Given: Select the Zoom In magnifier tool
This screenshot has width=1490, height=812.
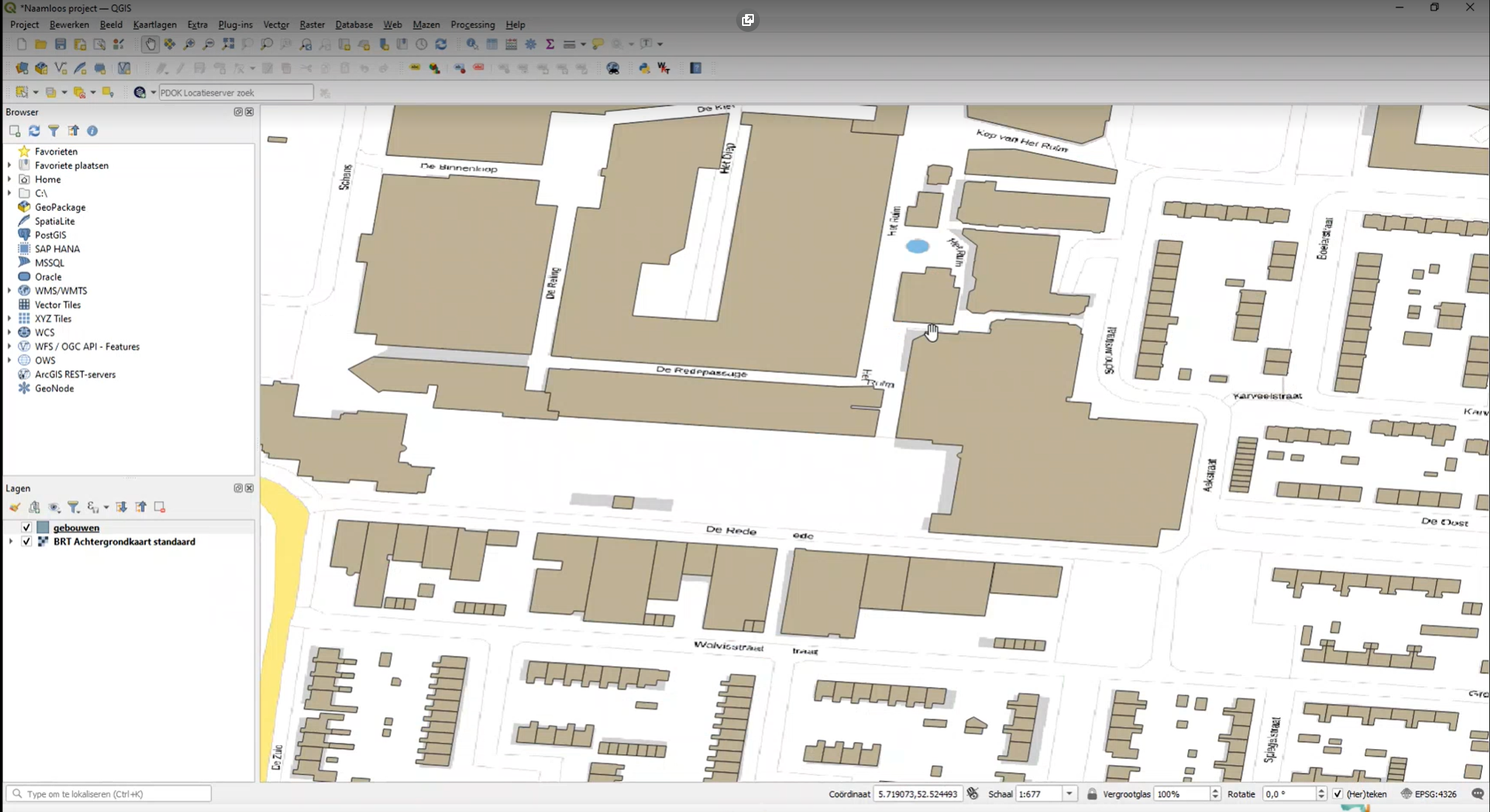Looking at the screenshot, I should click(x=189, y=44).
